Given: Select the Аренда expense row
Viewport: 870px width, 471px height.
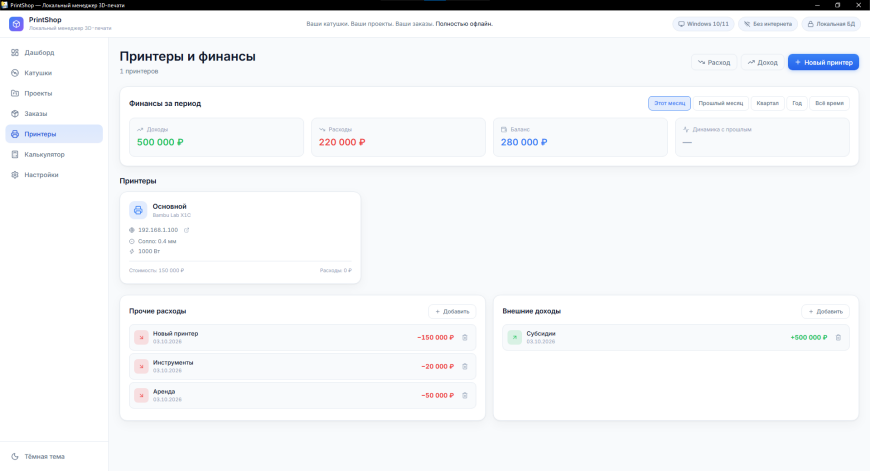Looking at the screenshot, I should click(302, 395).
